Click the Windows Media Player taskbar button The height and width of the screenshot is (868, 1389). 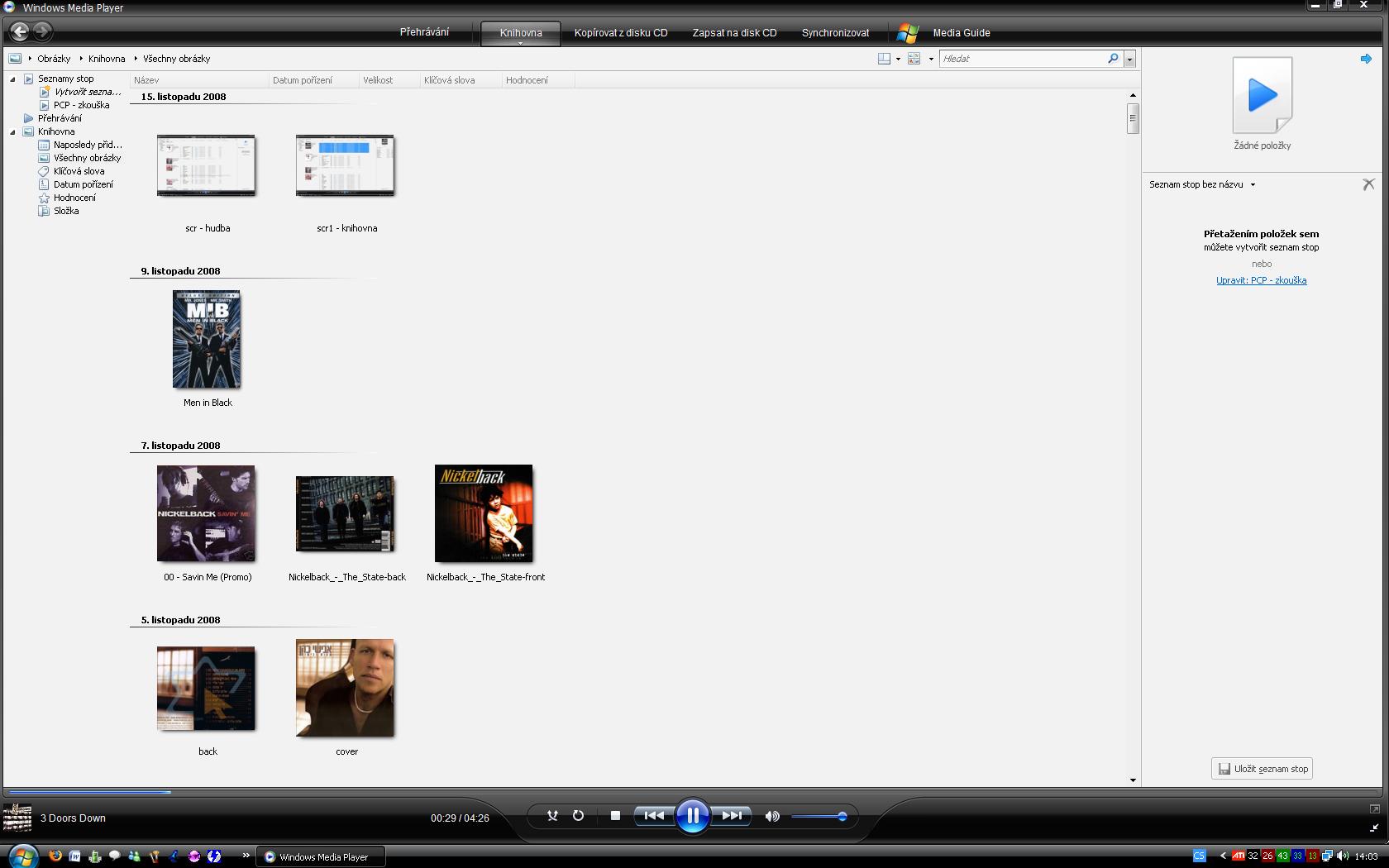[x=321, y=856]
